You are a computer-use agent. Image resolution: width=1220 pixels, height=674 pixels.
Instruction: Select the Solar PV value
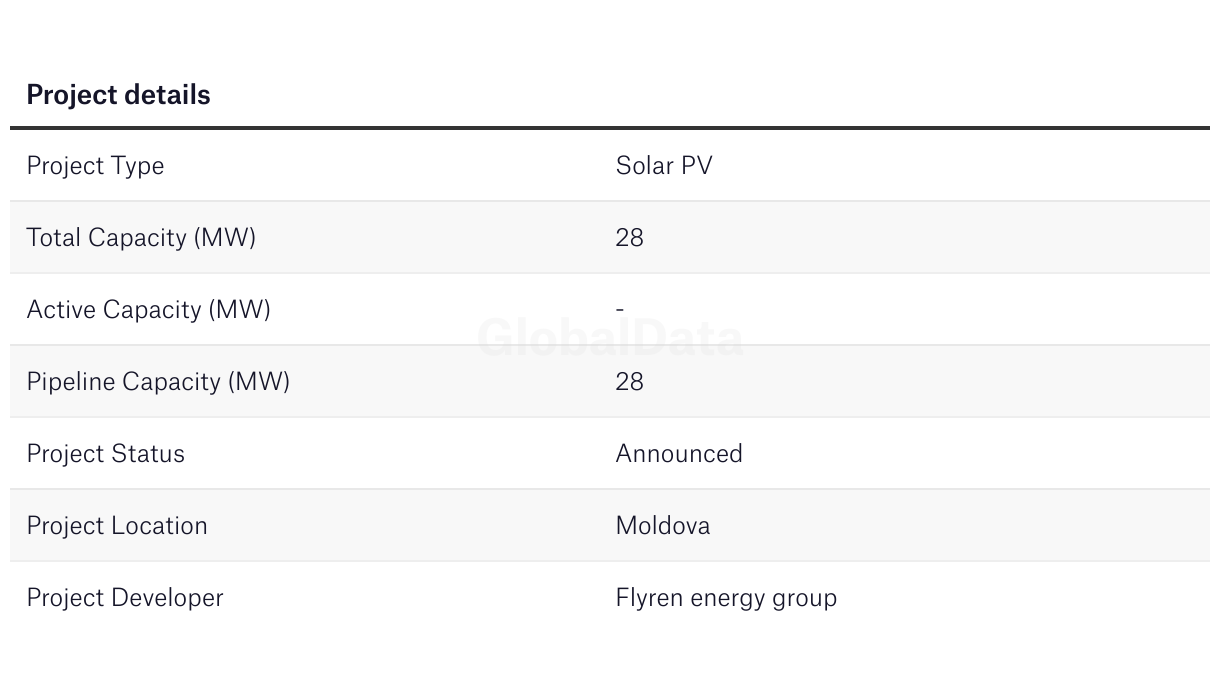(x=664, y=166)
